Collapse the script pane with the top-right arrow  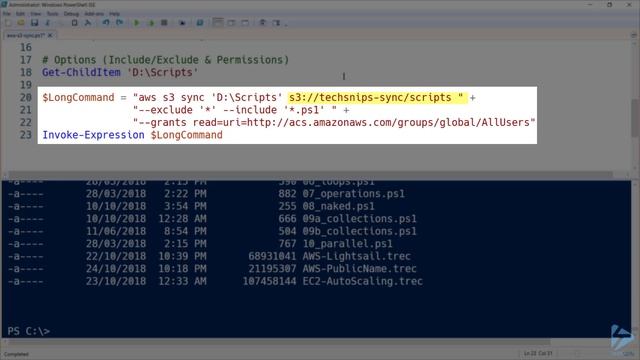[634, 36]
